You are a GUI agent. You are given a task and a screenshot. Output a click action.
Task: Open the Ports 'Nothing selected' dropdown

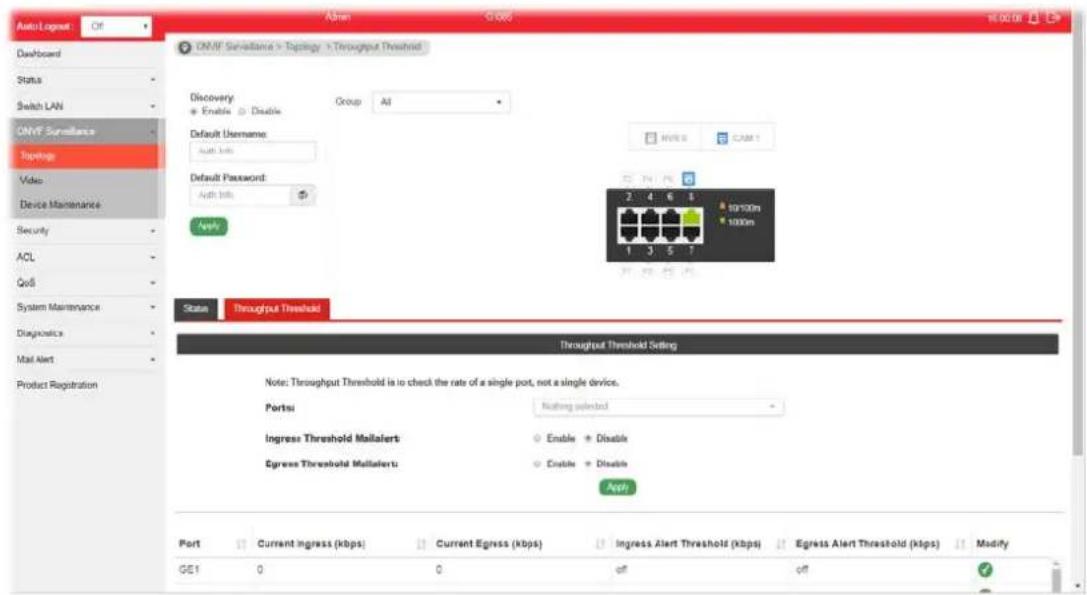659,406
